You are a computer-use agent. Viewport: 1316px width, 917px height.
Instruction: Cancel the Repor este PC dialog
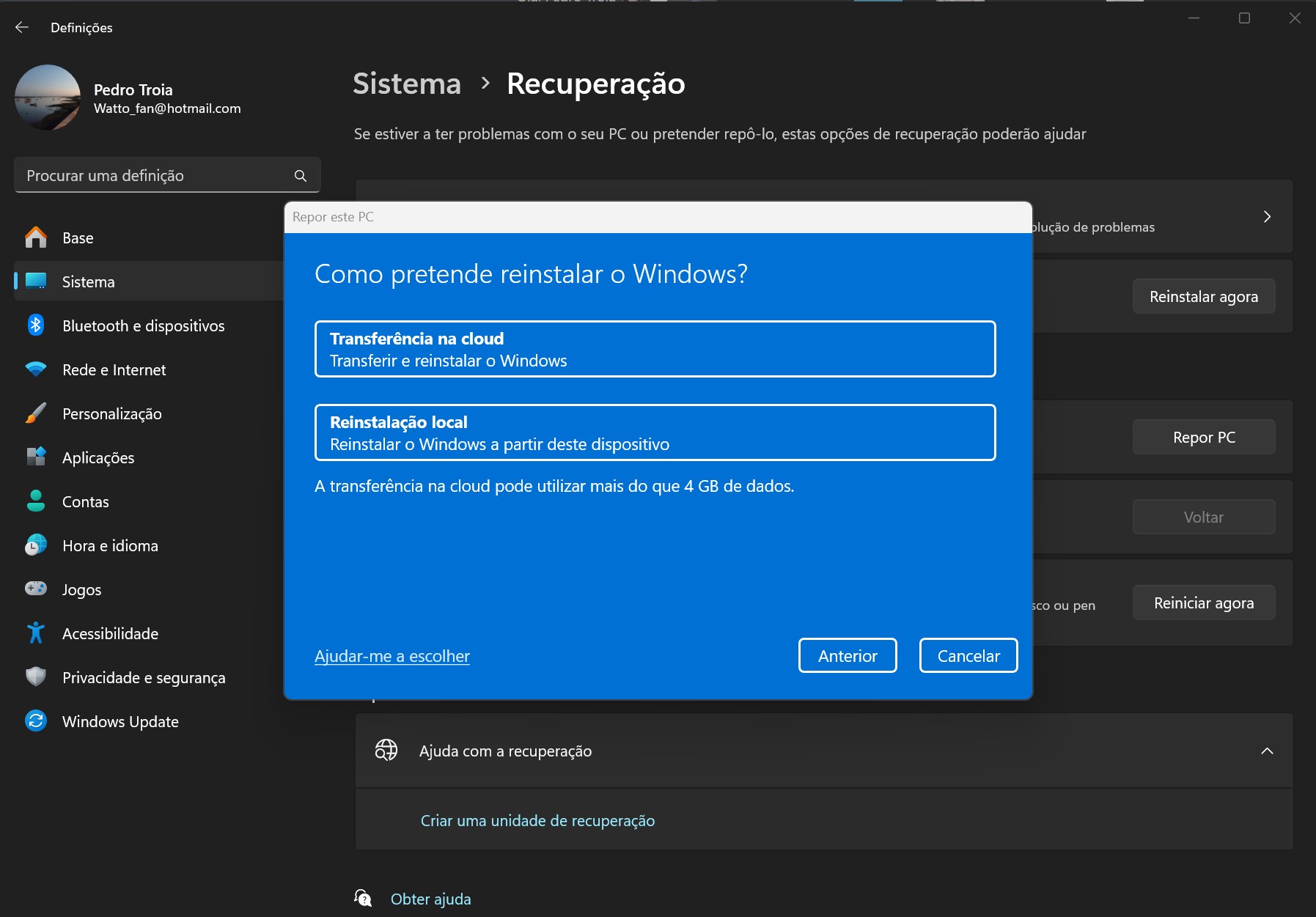(968, 655)
